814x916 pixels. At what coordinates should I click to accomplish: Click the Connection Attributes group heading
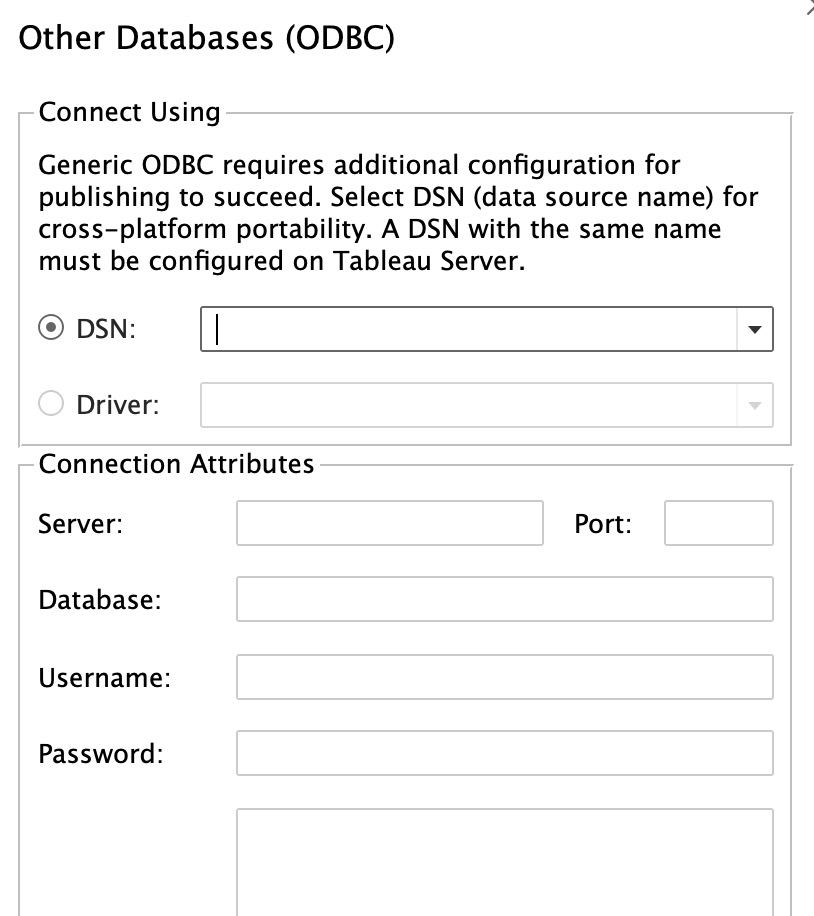click(x=176, y=464)
